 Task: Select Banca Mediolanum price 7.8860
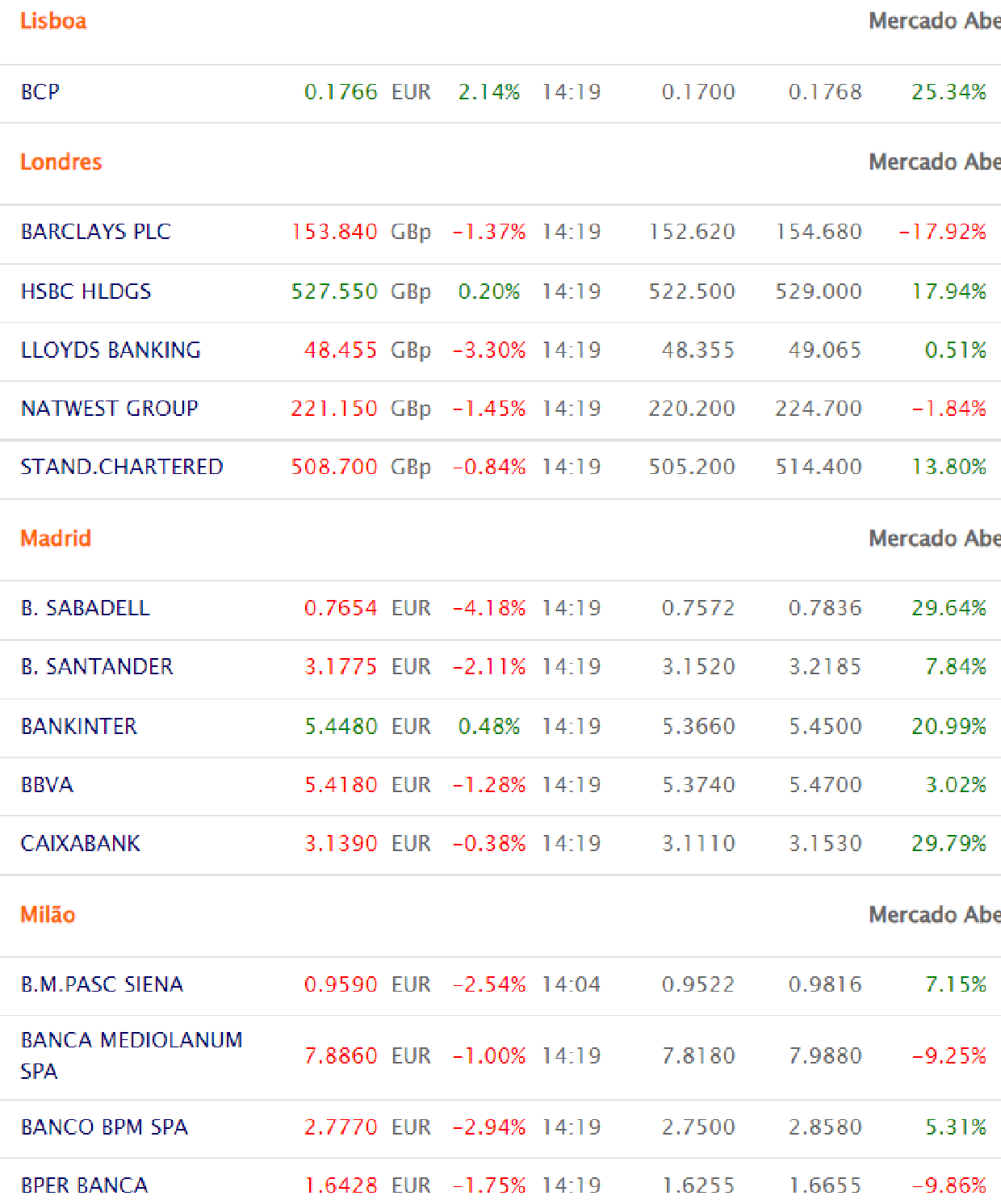[341, 1055]
